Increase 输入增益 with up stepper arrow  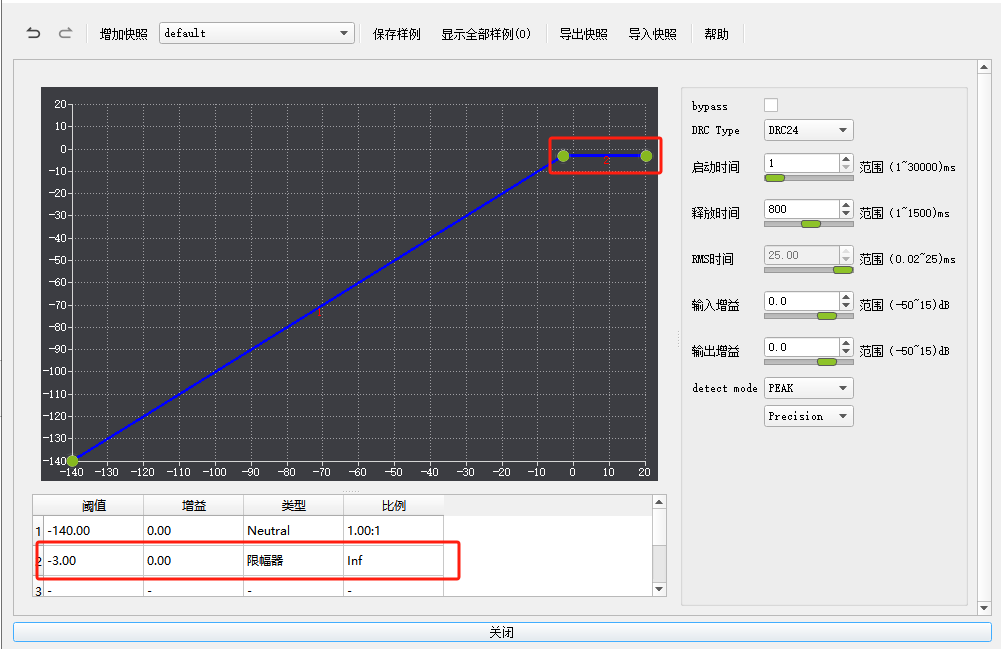(846, 297)
